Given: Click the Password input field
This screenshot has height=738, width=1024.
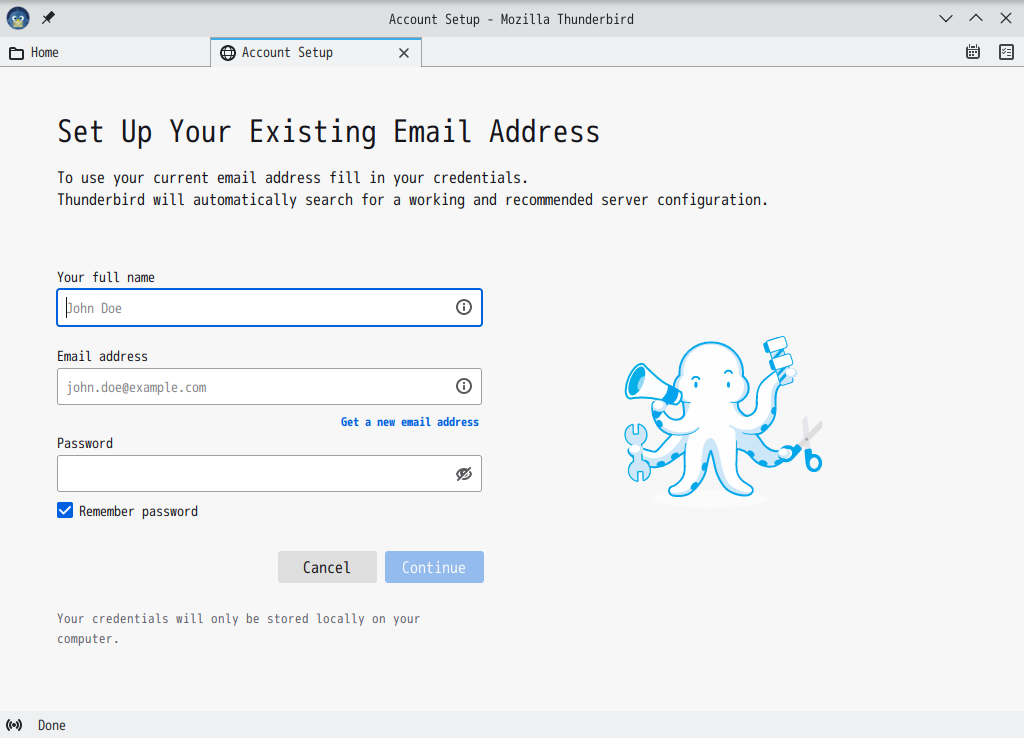Looking at the screenshot, I should [270, 473].
